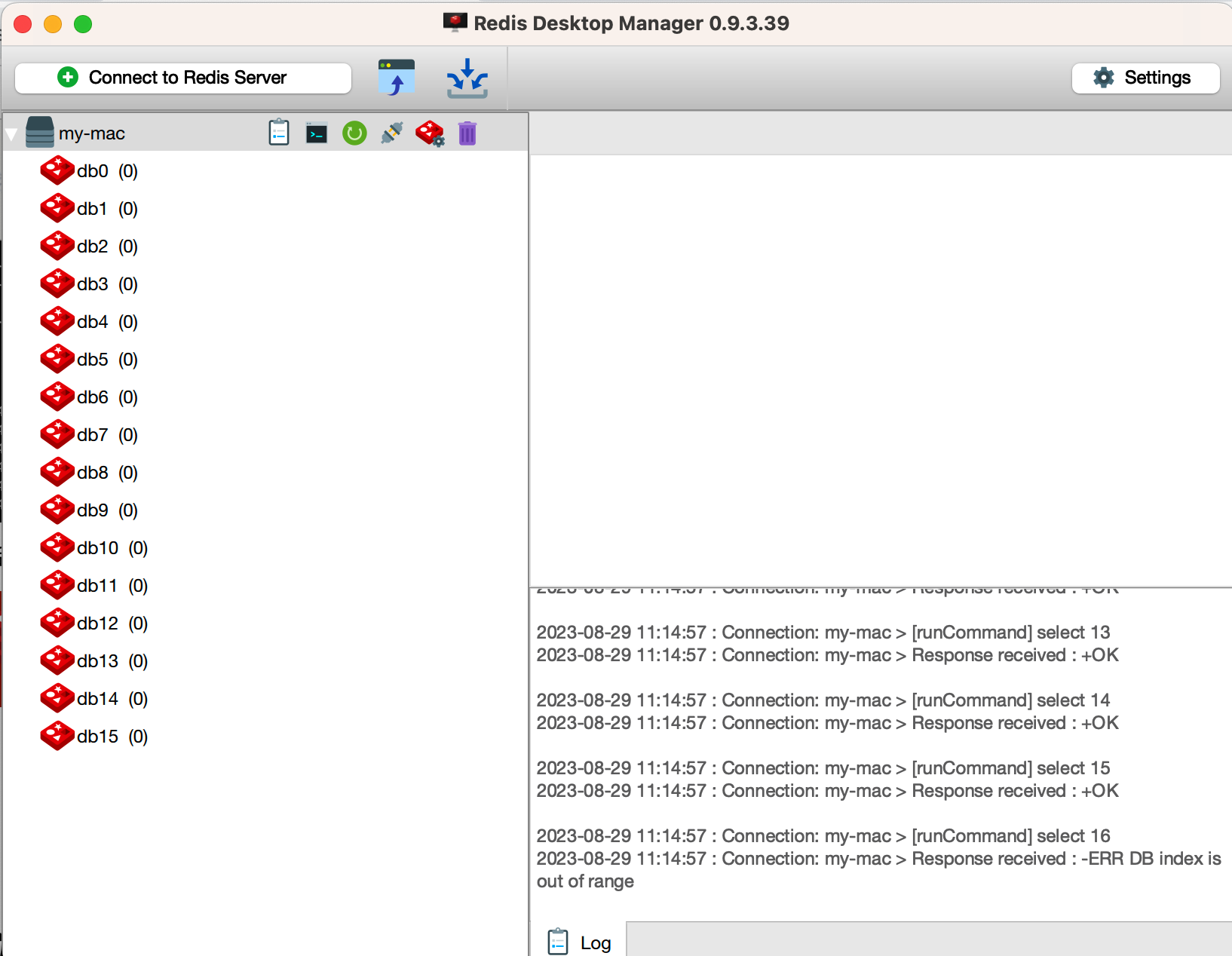Select the db11 database icon

coord(57,585)
